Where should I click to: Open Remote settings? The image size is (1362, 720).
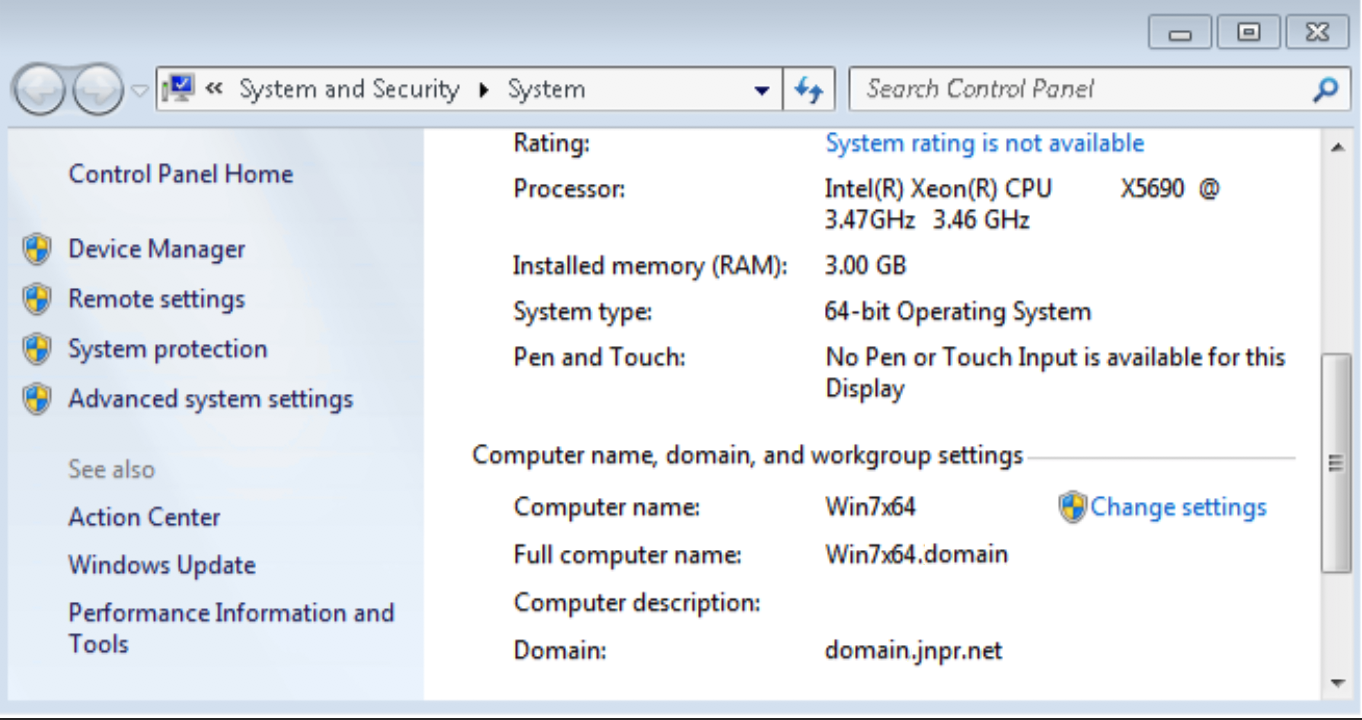click(x=156, y=299)
